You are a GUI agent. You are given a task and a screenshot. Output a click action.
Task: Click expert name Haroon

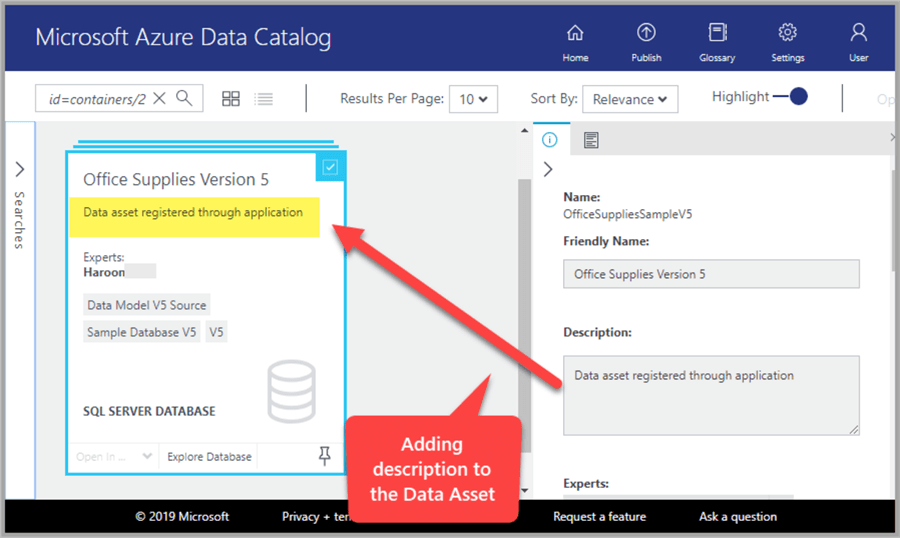click(x=104, y=272)
